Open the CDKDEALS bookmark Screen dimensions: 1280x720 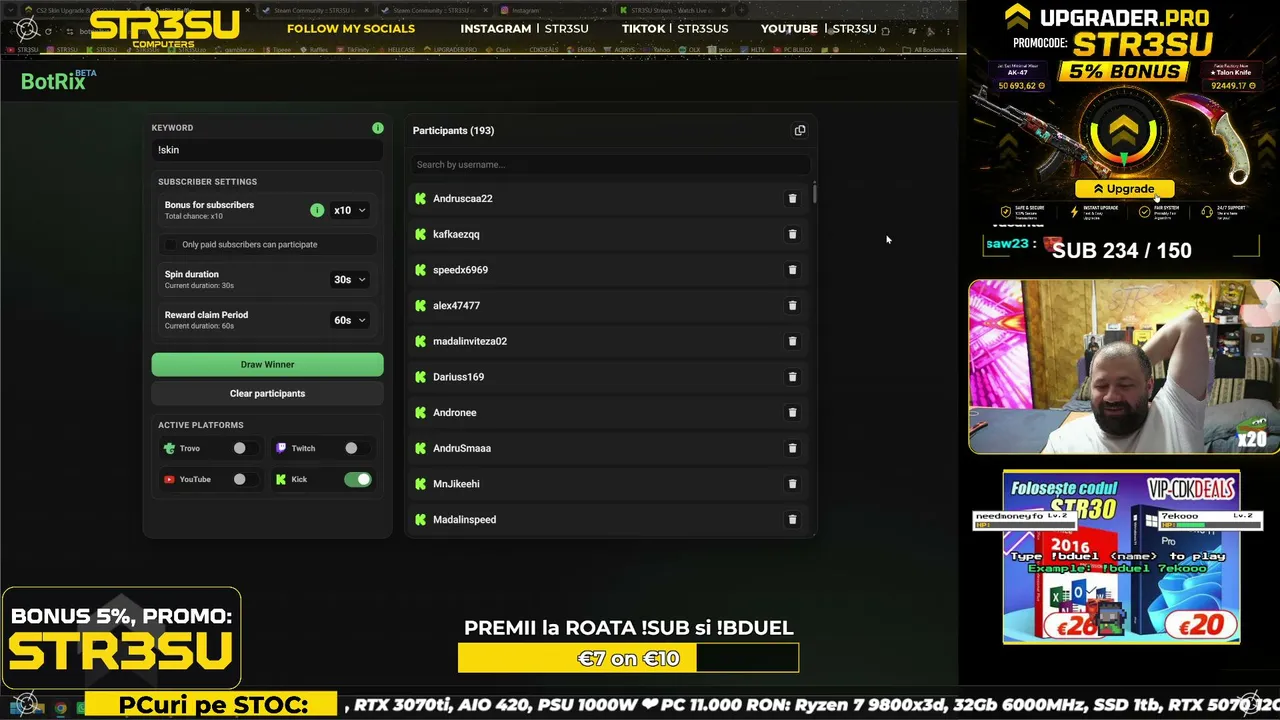[x=540, y=49]
